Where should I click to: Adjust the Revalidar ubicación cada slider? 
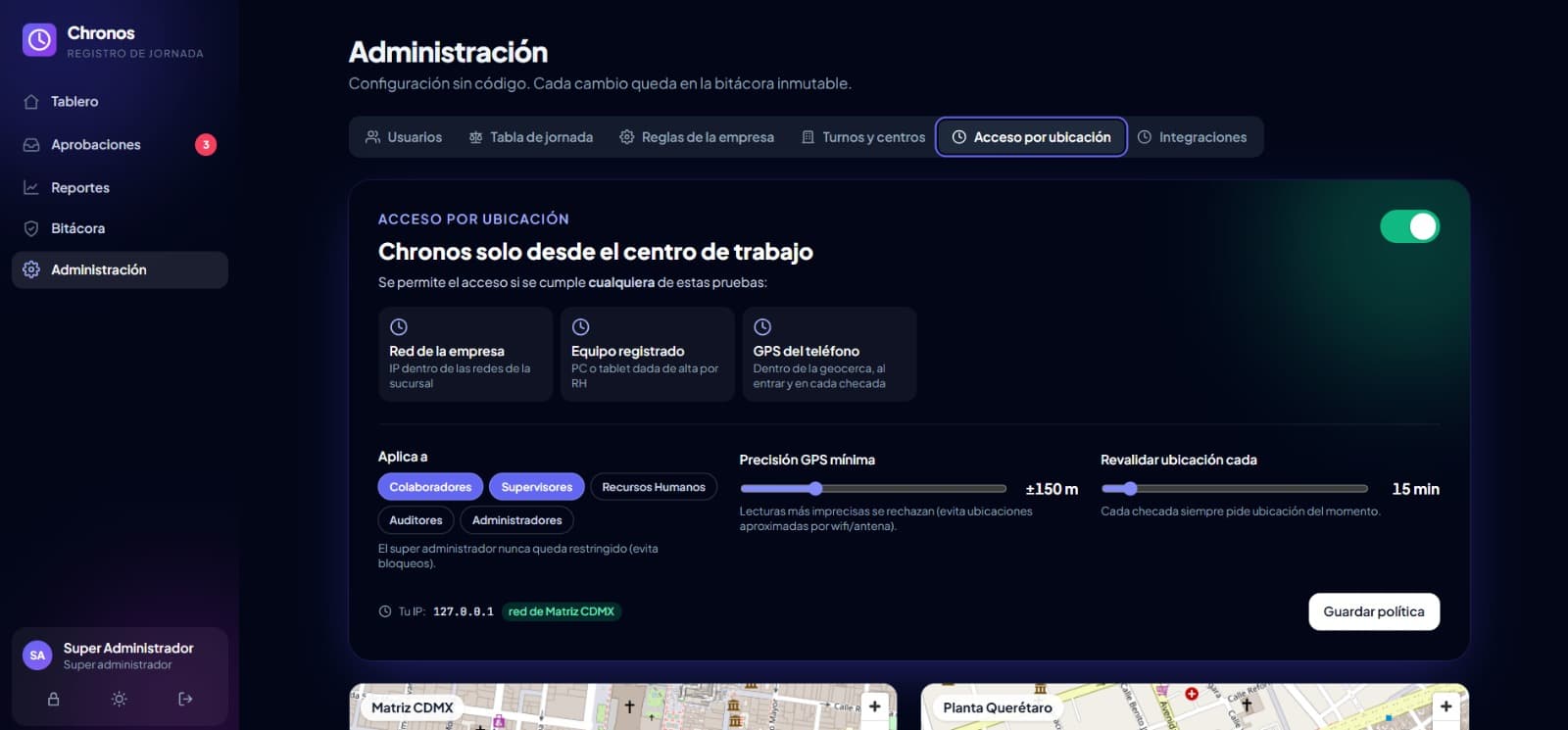[1235, 488]
